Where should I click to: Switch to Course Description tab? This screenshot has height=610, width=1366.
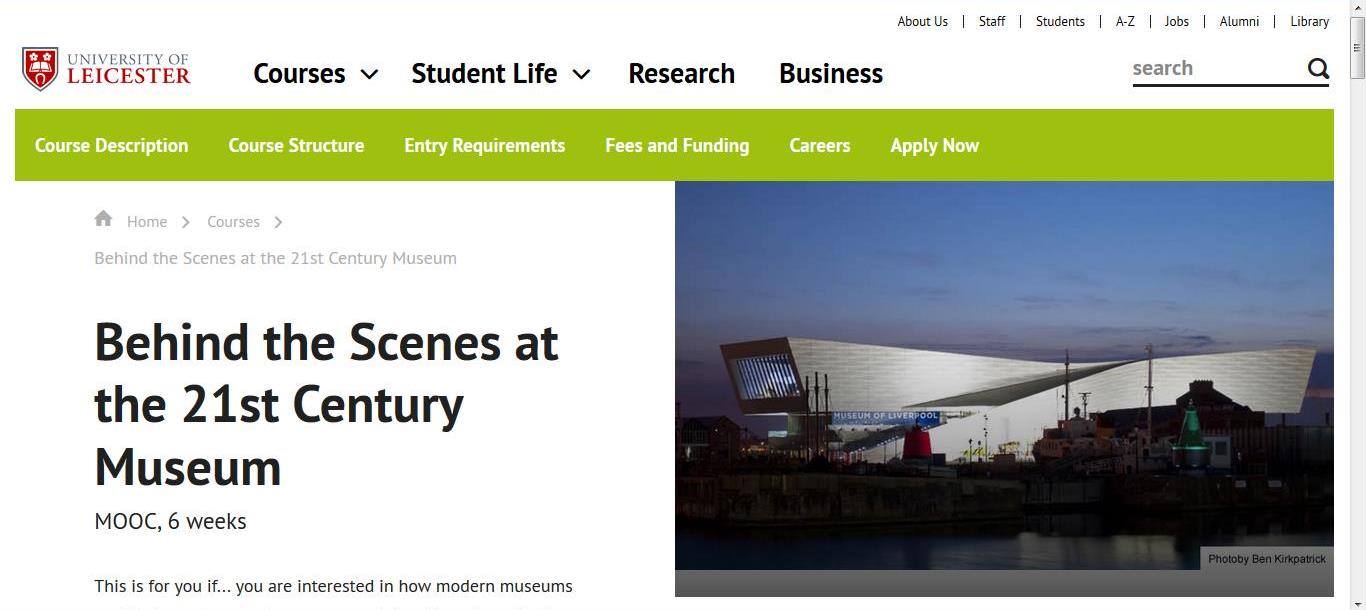point(111,145)
